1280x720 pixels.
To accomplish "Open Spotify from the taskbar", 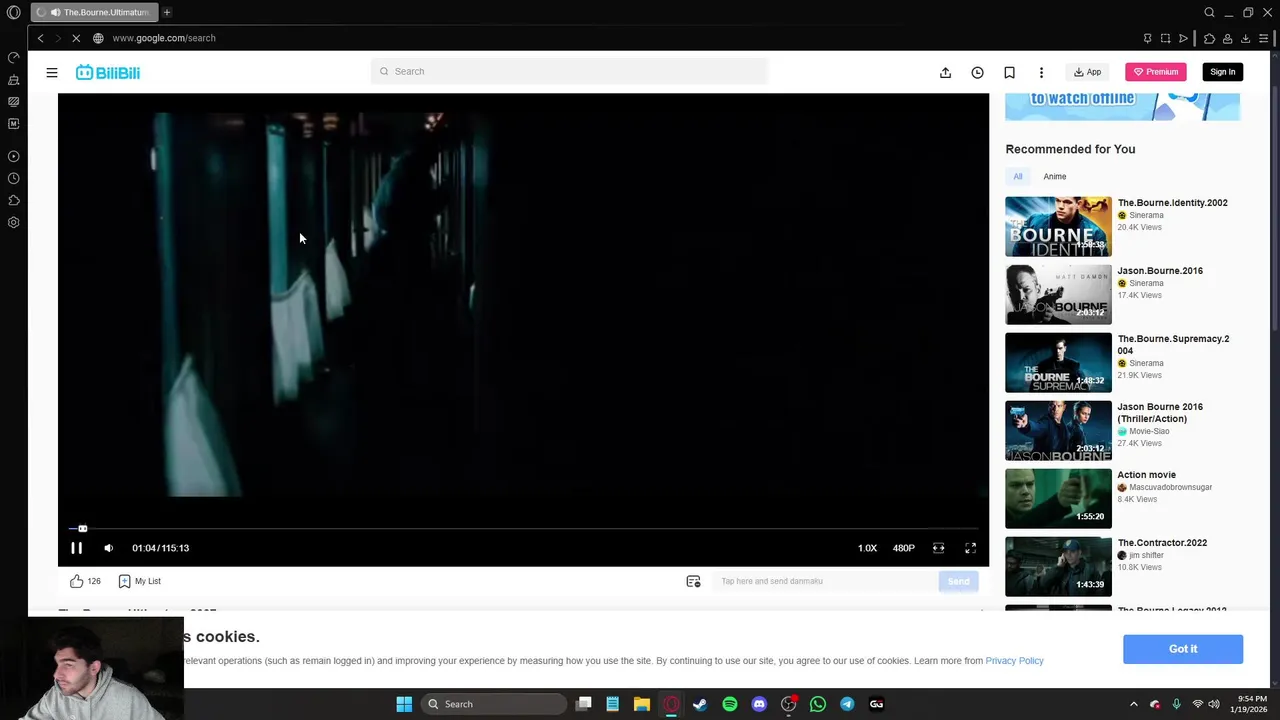I will (729, 704).
